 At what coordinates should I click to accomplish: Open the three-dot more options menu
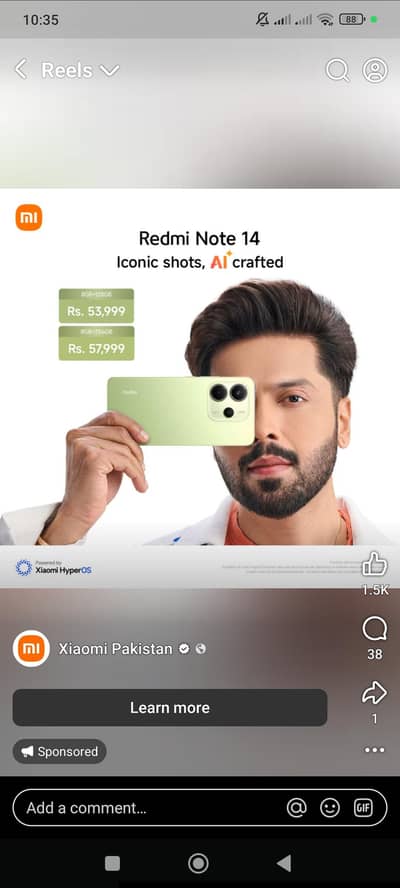pos(375,750)
